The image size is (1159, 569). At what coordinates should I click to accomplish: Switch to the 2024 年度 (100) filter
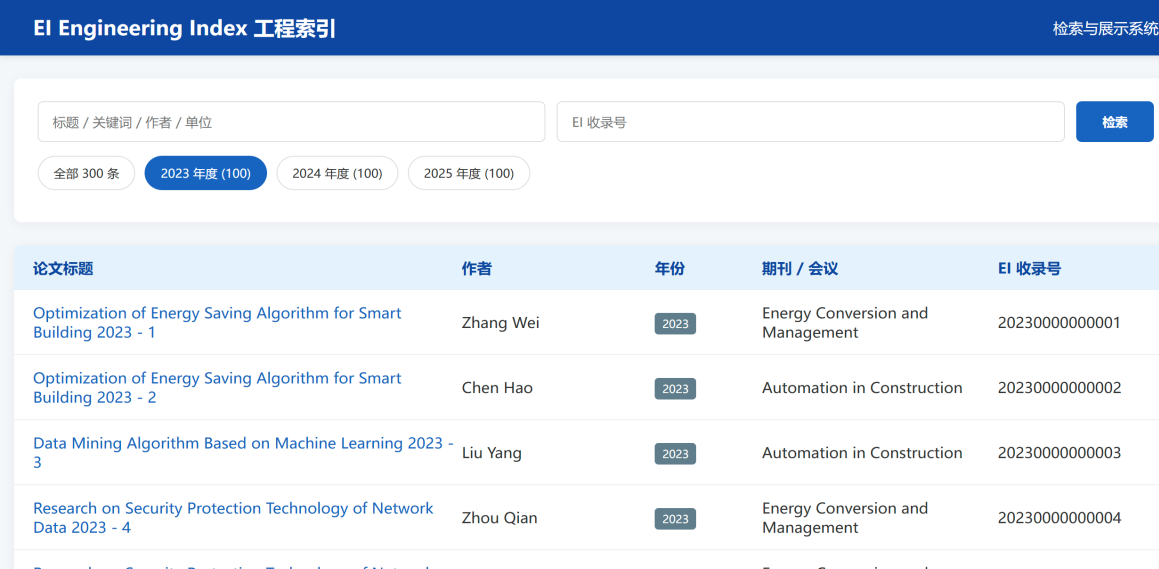click(x=337, y=173)
